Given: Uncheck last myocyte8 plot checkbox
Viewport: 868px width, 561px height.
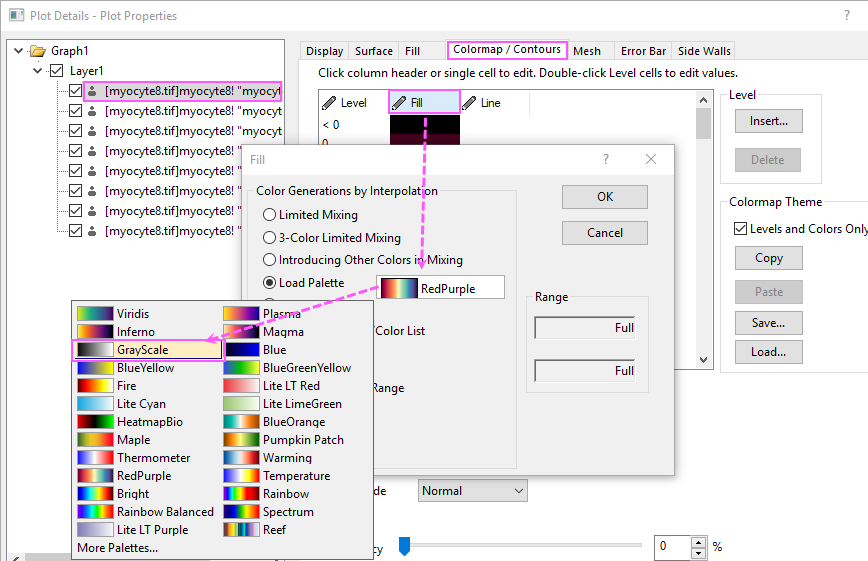Looking at the screenshot, I should pos(75,230).
